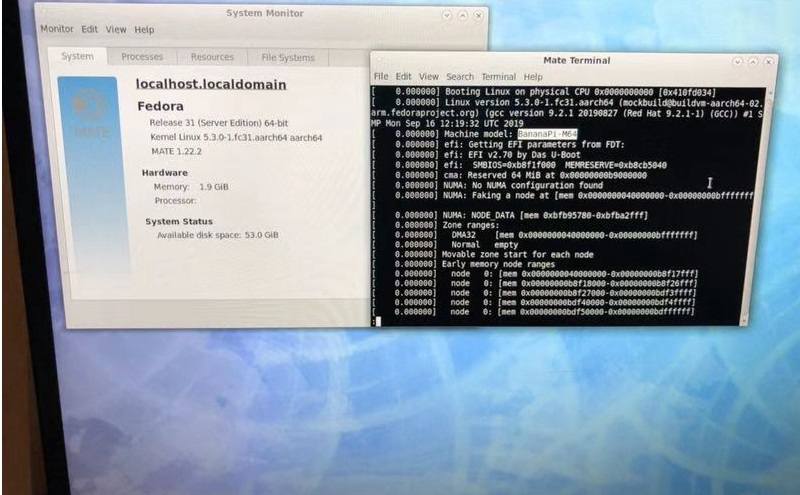The image size is (800, 495).
Task: Click the Zone ranges: line in terminal
Action: (x=436, y=225)
